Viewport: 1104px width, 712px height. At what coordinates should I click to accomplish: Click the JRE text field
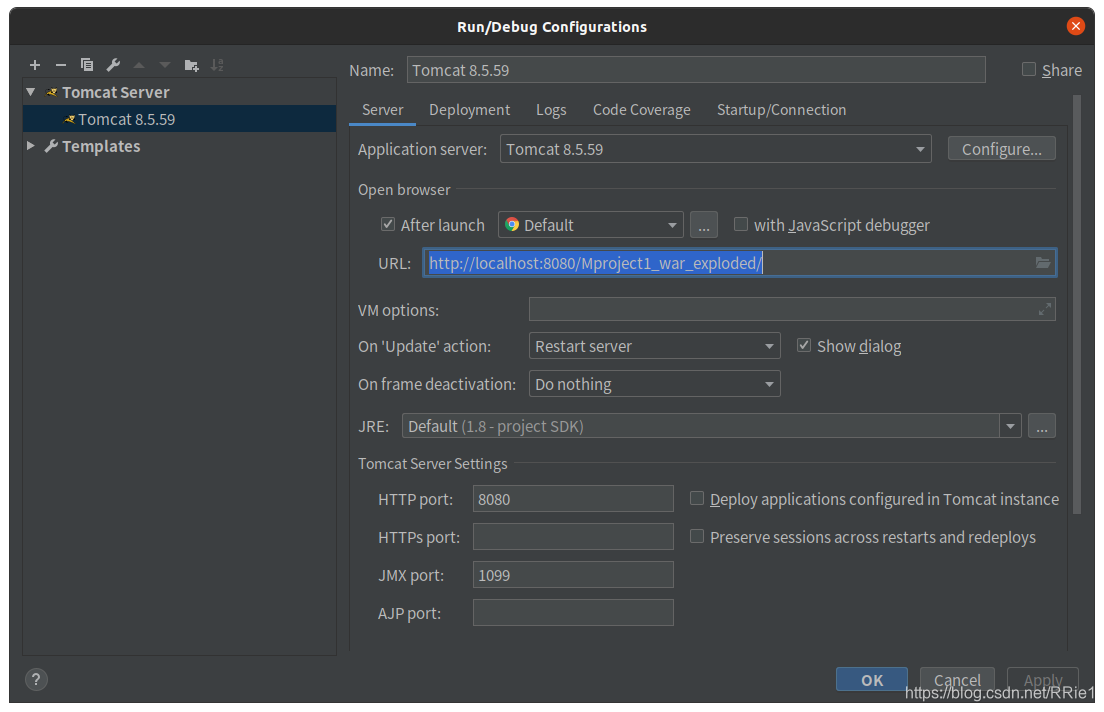701,426
